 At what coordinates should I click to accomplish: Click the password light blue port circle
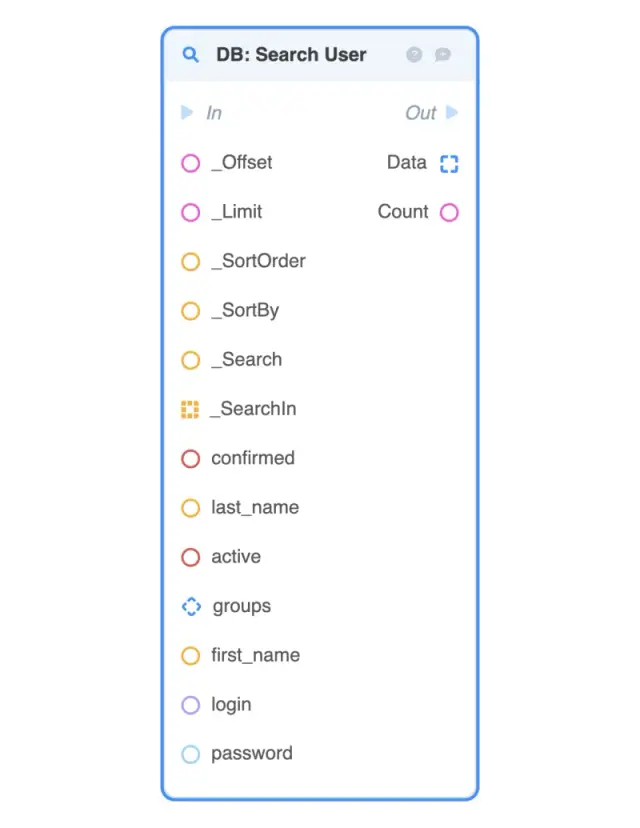click(190, 754)
